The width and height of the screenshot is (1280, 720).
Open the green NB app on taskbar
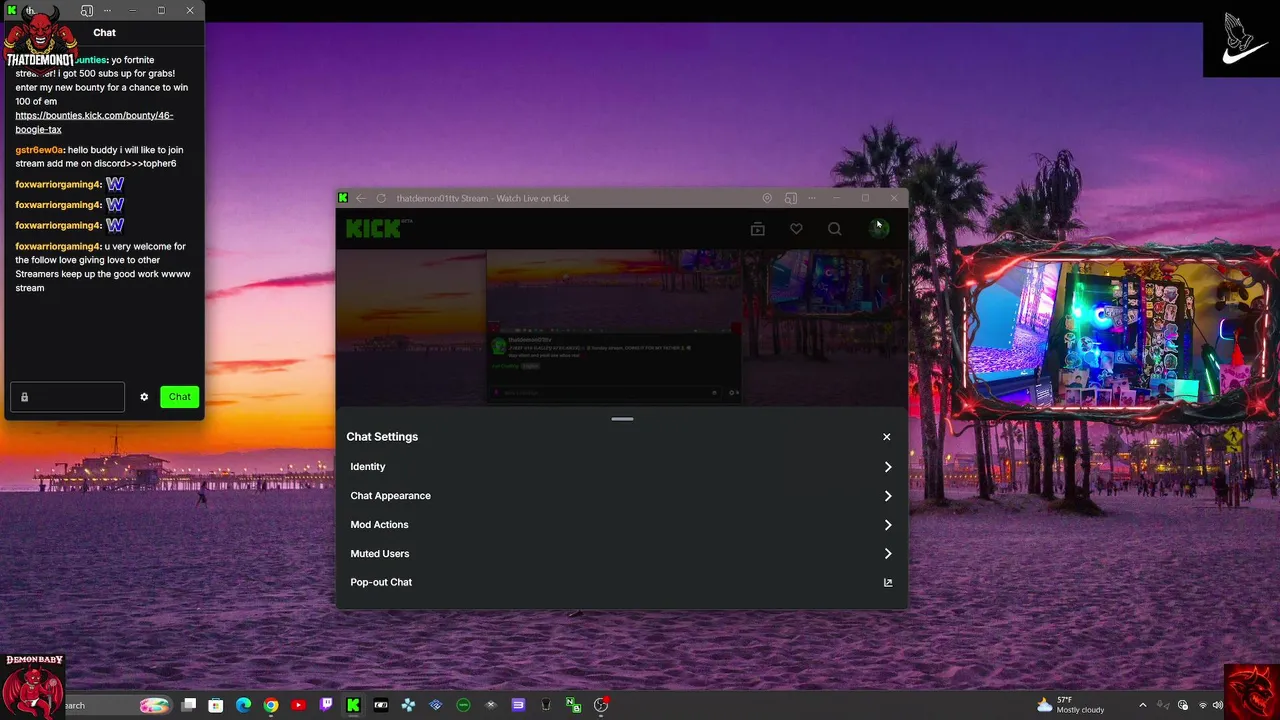tap(573, 705)
